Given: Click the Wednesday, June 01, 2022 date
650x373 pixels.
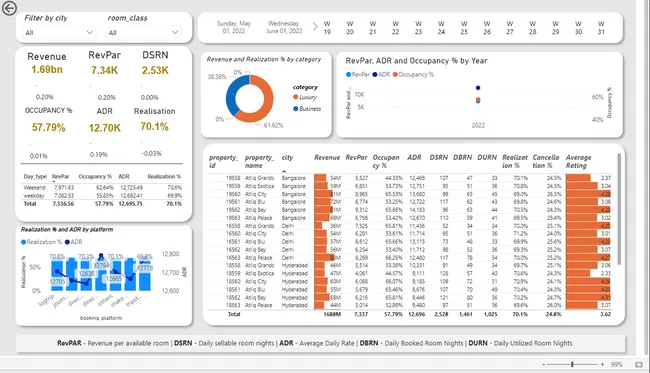Looking at the screenshot, I should (284, 27).
